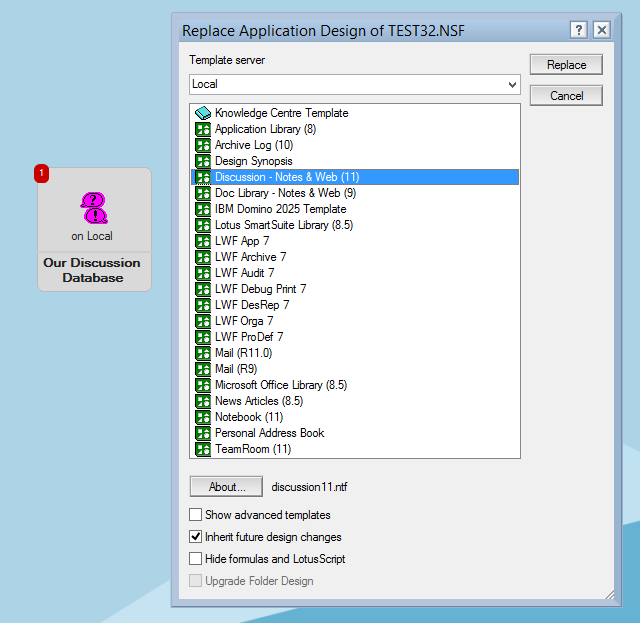Click the TeamRoom (11) template icon
This screenshot has width=640, height=623.
(202, 449)
